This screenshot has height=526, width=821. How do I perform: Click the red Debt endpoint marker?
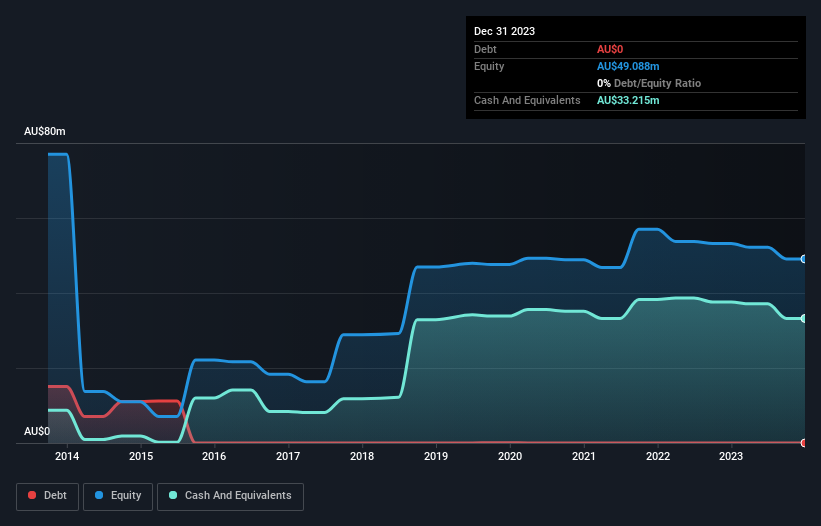point(804,443)
